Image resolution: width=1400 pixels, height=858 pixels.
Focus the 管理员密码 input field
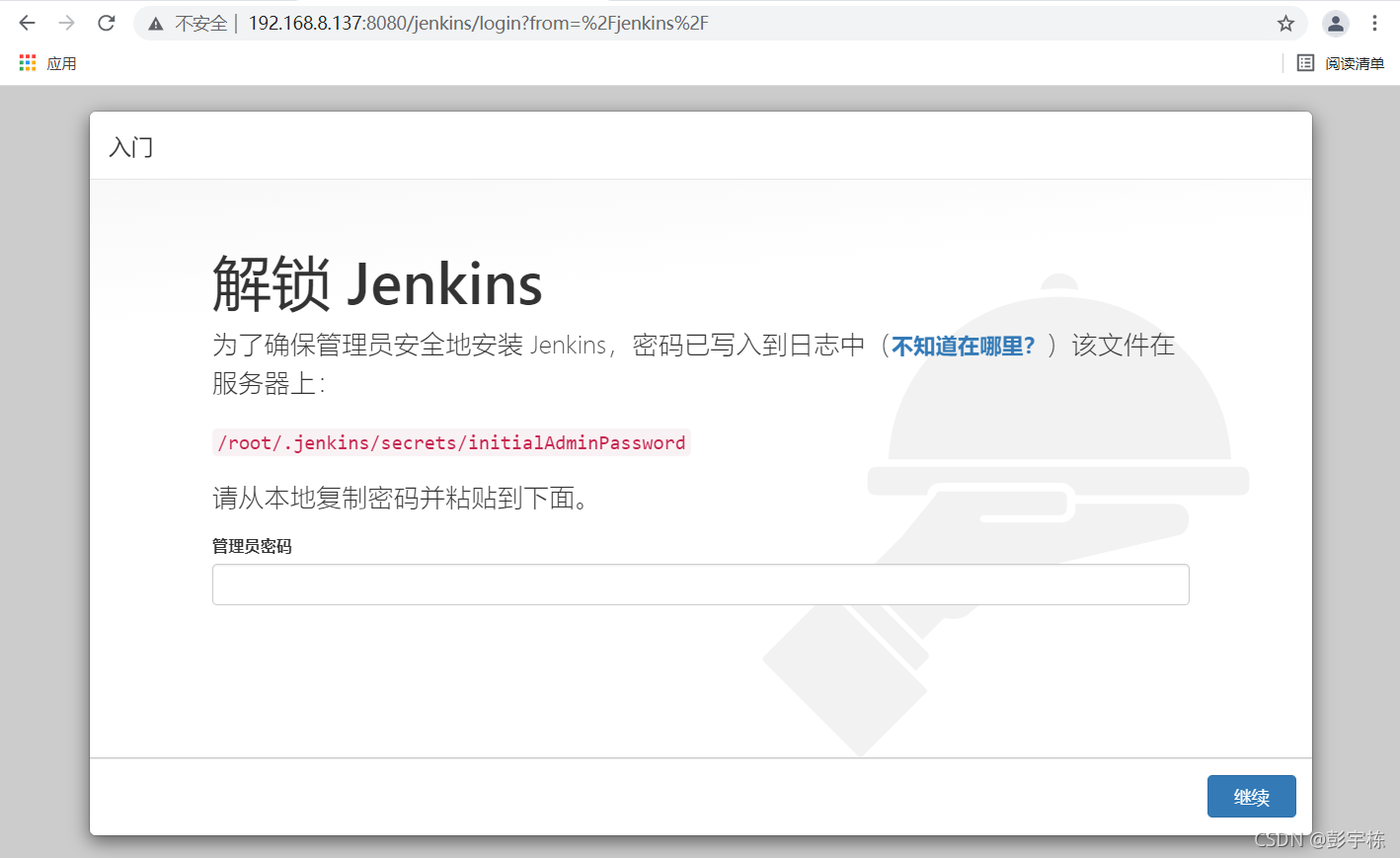[700, 585]
